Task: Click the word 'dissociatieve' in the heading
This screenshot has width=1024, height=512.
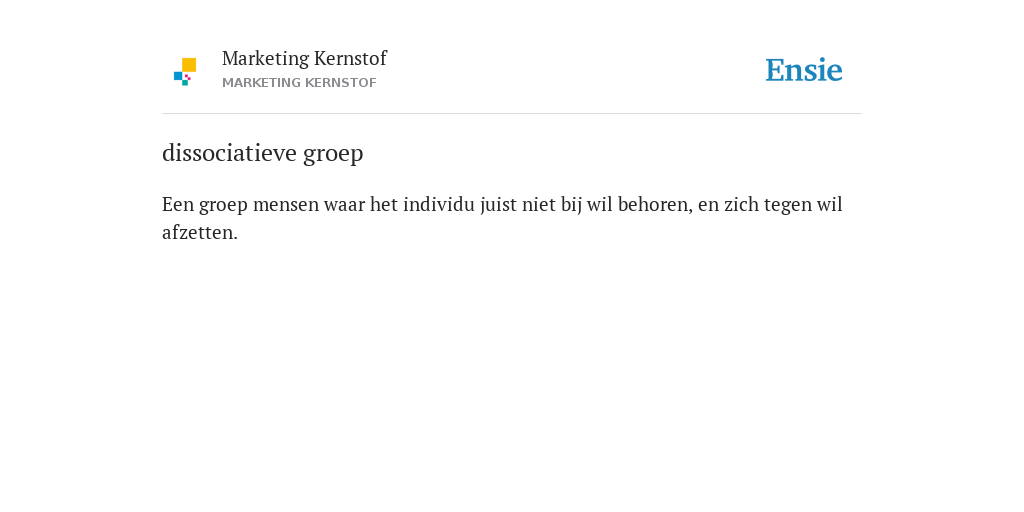Action: pos(230,152)
